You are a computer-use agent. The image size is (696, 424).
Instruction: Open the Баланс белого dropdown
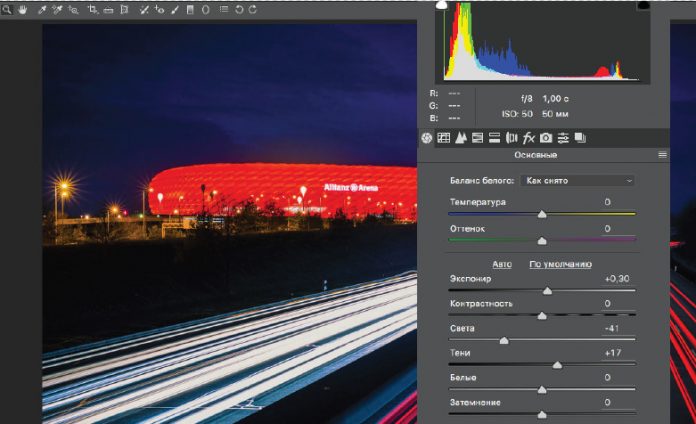pos(579,181)
